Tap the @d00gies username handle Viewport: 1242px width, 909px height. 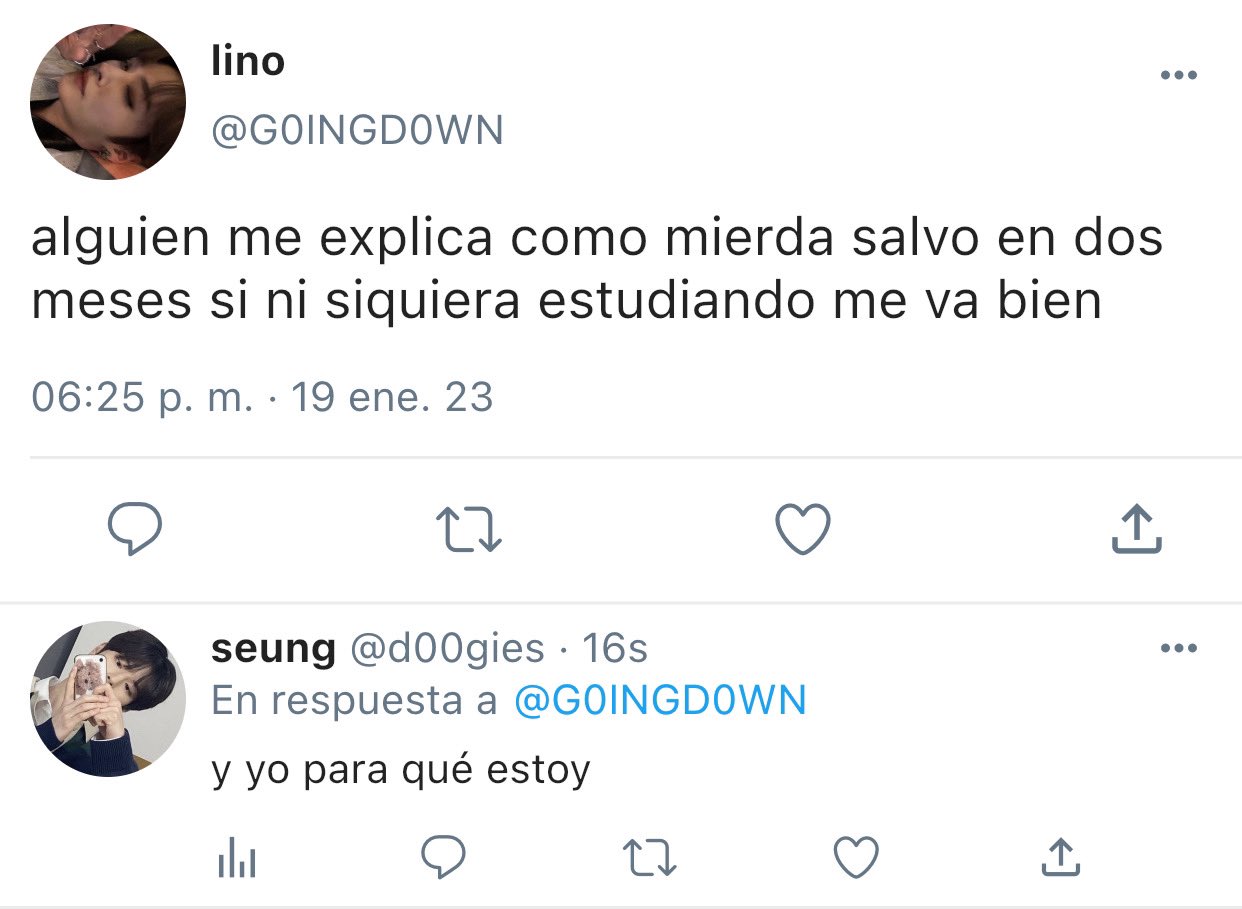pos(446,650)
